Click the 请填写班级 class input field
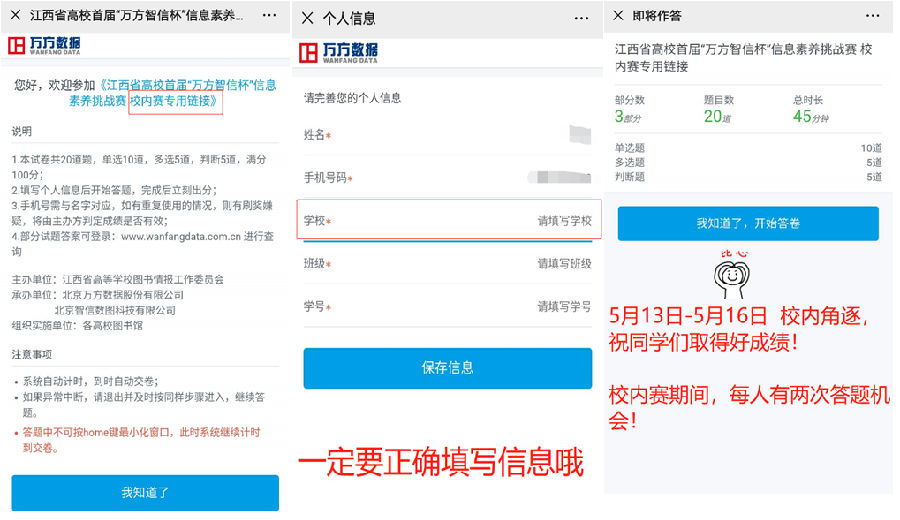 pyautogui.click(x=448, y=263)
